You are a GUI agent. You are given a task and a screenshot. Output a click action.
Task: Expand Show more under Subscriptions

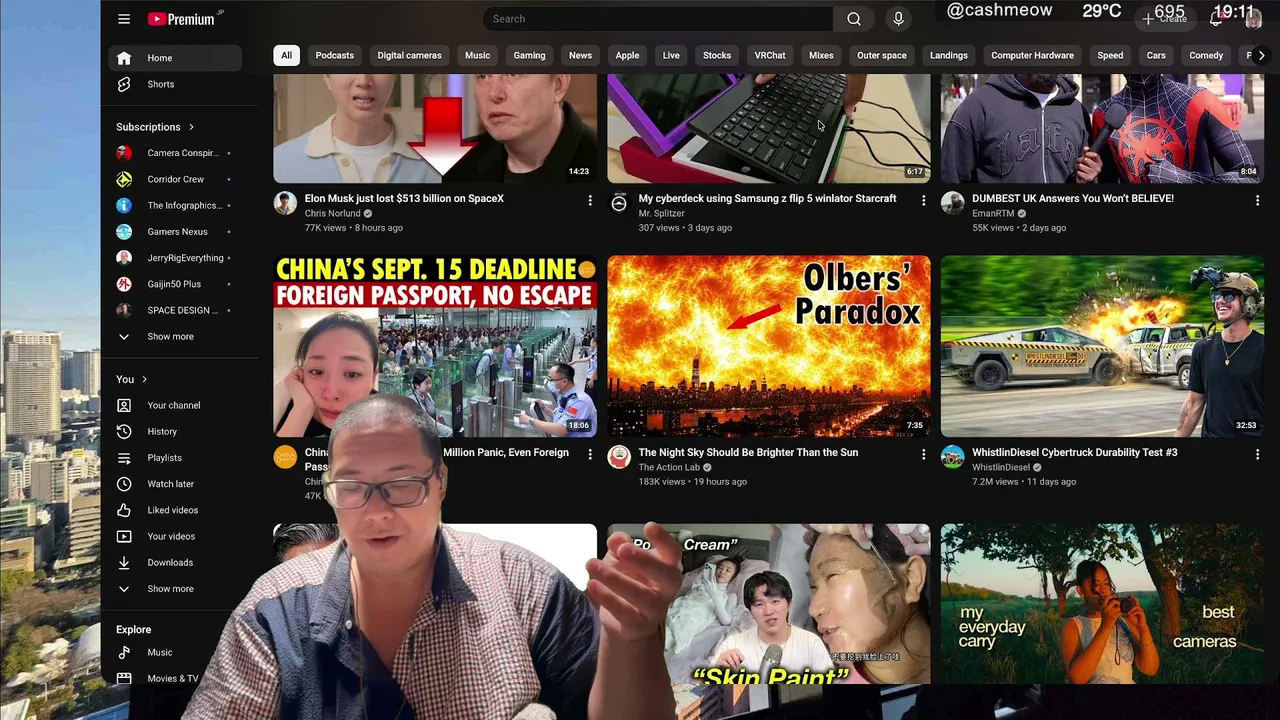tap(175, 336)
